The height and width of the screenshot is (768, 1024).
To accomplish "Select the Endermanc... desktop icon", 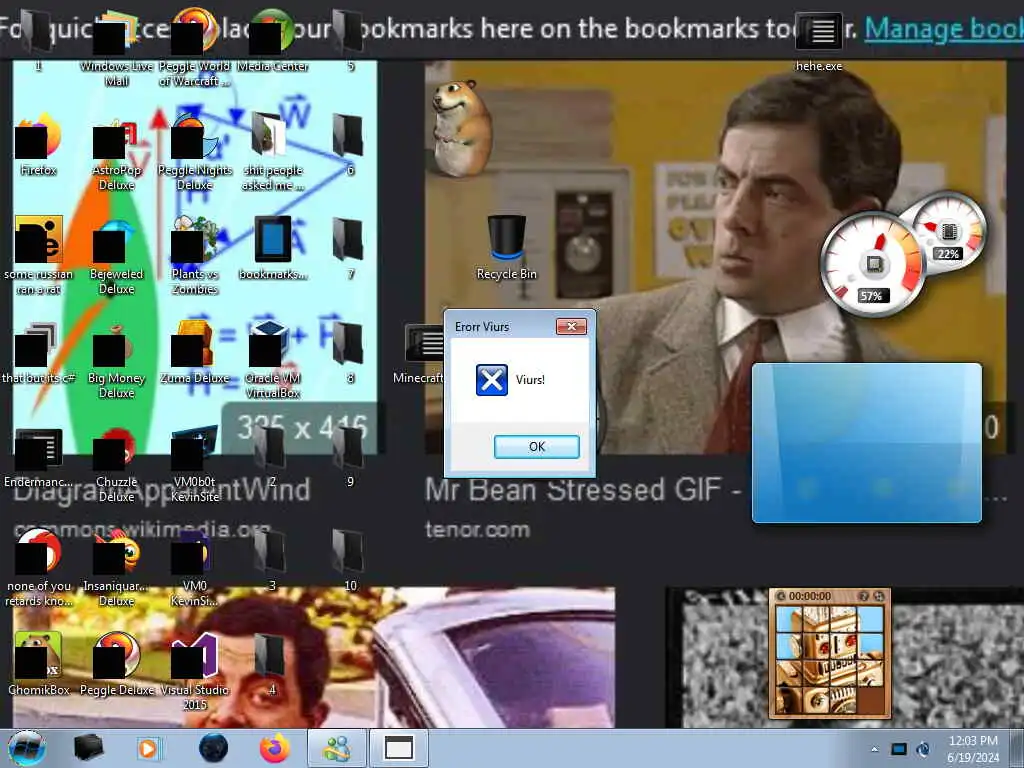I will pyautogui.click(x=38, y=457).
